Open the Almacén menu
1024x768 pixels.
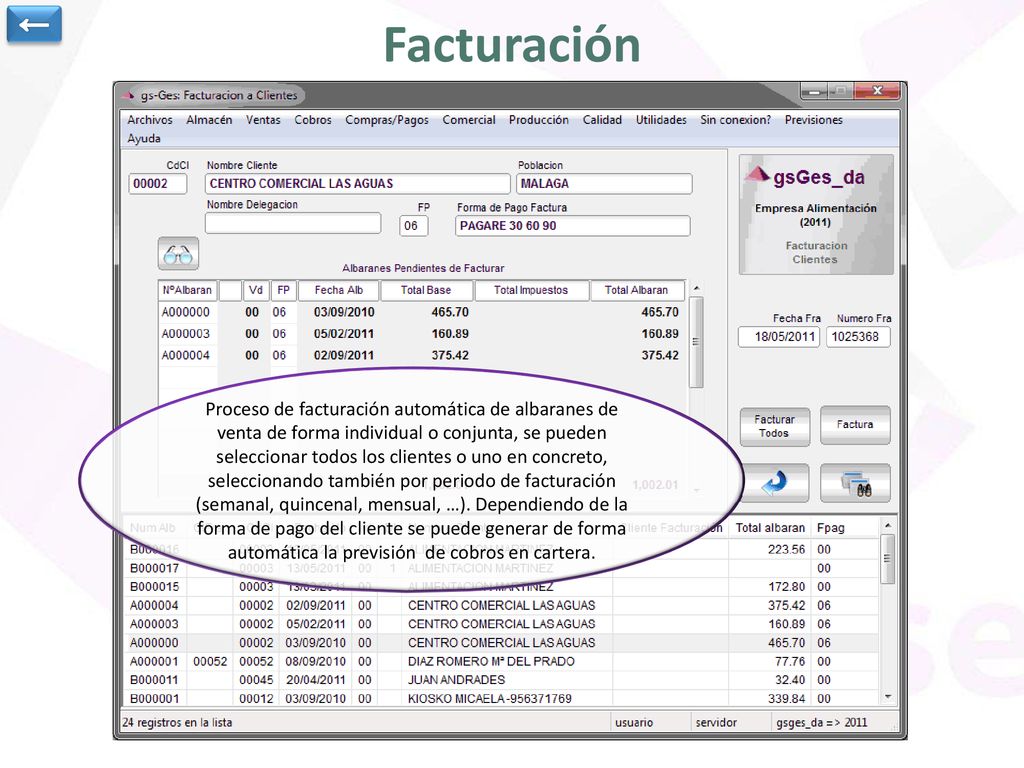pos(209,120)
